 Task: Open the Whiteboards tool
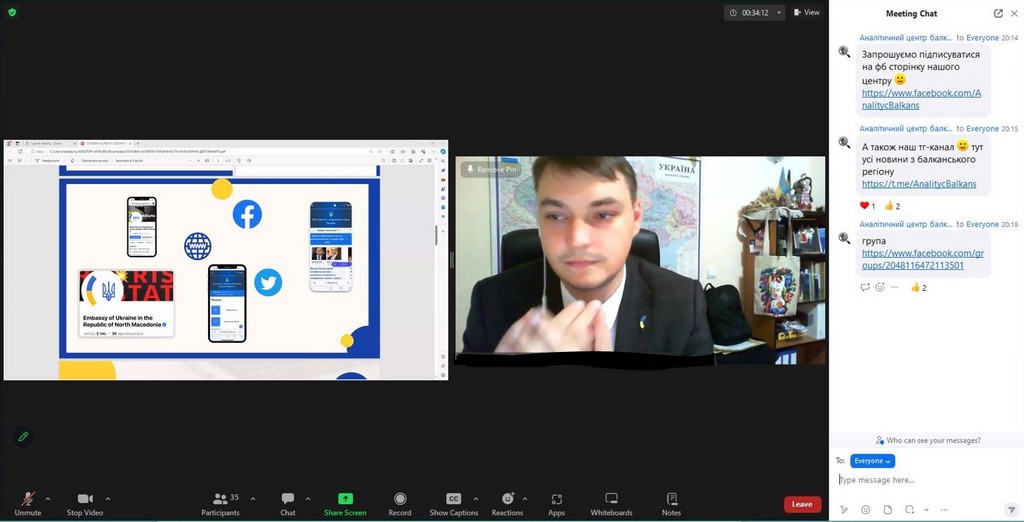pyautogui.click(x=611, y=499)
